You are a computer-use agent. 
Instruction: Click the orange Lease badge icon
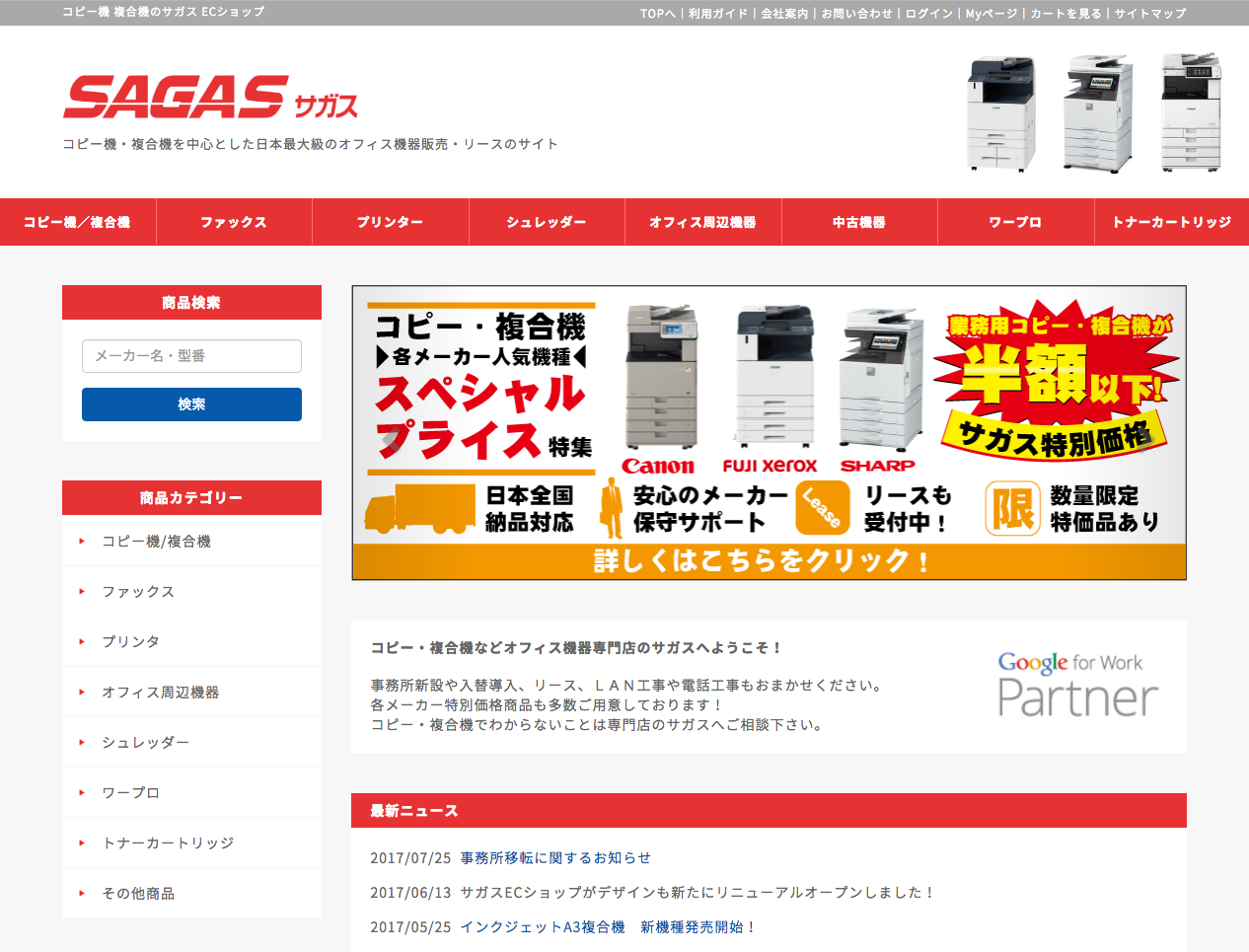click(823, 508)
